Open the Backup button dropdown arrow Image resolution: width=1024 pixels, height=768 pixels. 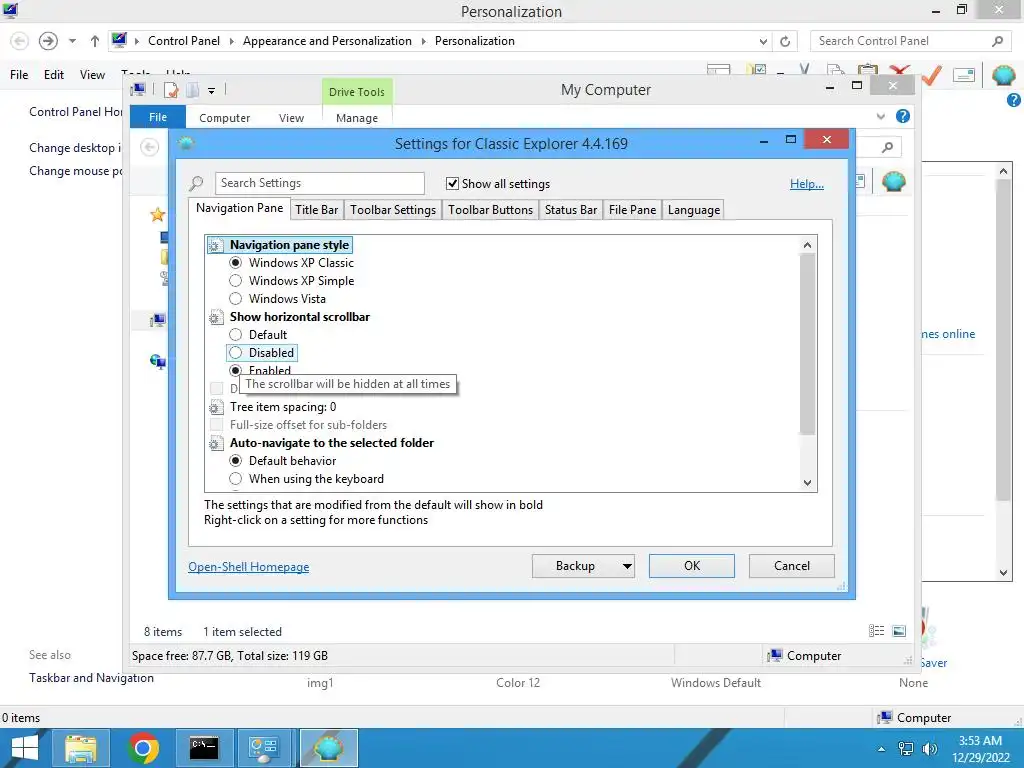point(627,566)
